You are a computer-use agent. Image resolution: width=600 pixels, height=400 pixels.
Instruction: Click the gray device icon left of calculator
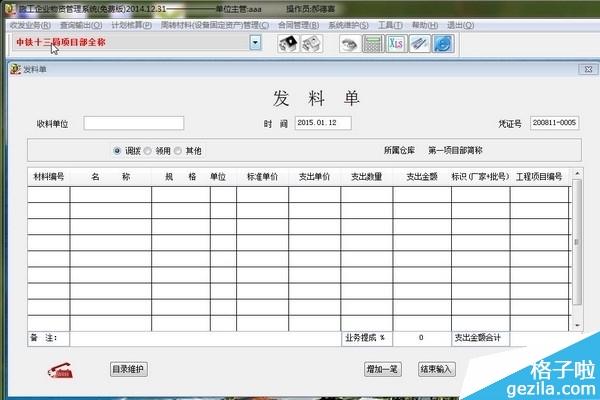coord(349,44)
